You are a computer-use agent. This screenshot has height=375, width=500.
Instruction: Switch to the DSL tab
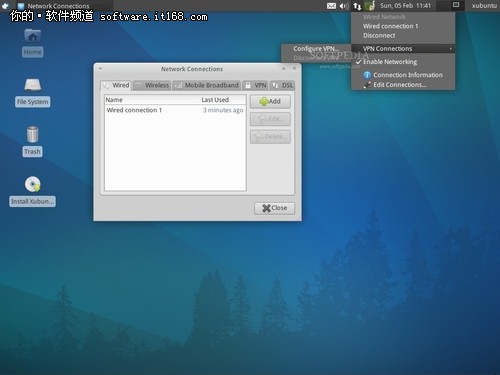(x=282, y=85)
